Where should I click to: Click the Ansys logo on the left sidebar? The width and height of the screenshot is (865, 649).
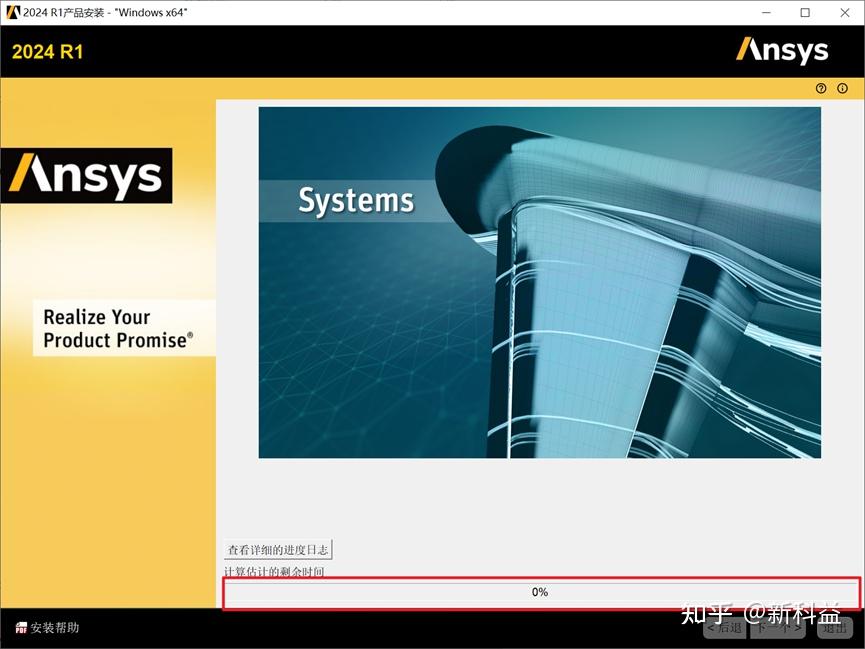pos(88,175)
